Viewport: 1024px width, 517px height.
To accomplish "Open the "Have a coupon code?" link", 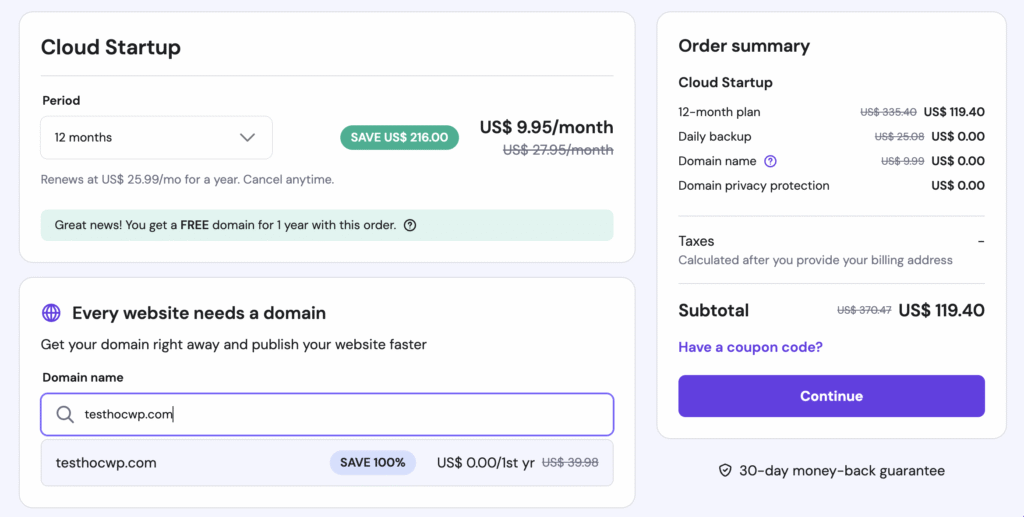I will 750,347.
